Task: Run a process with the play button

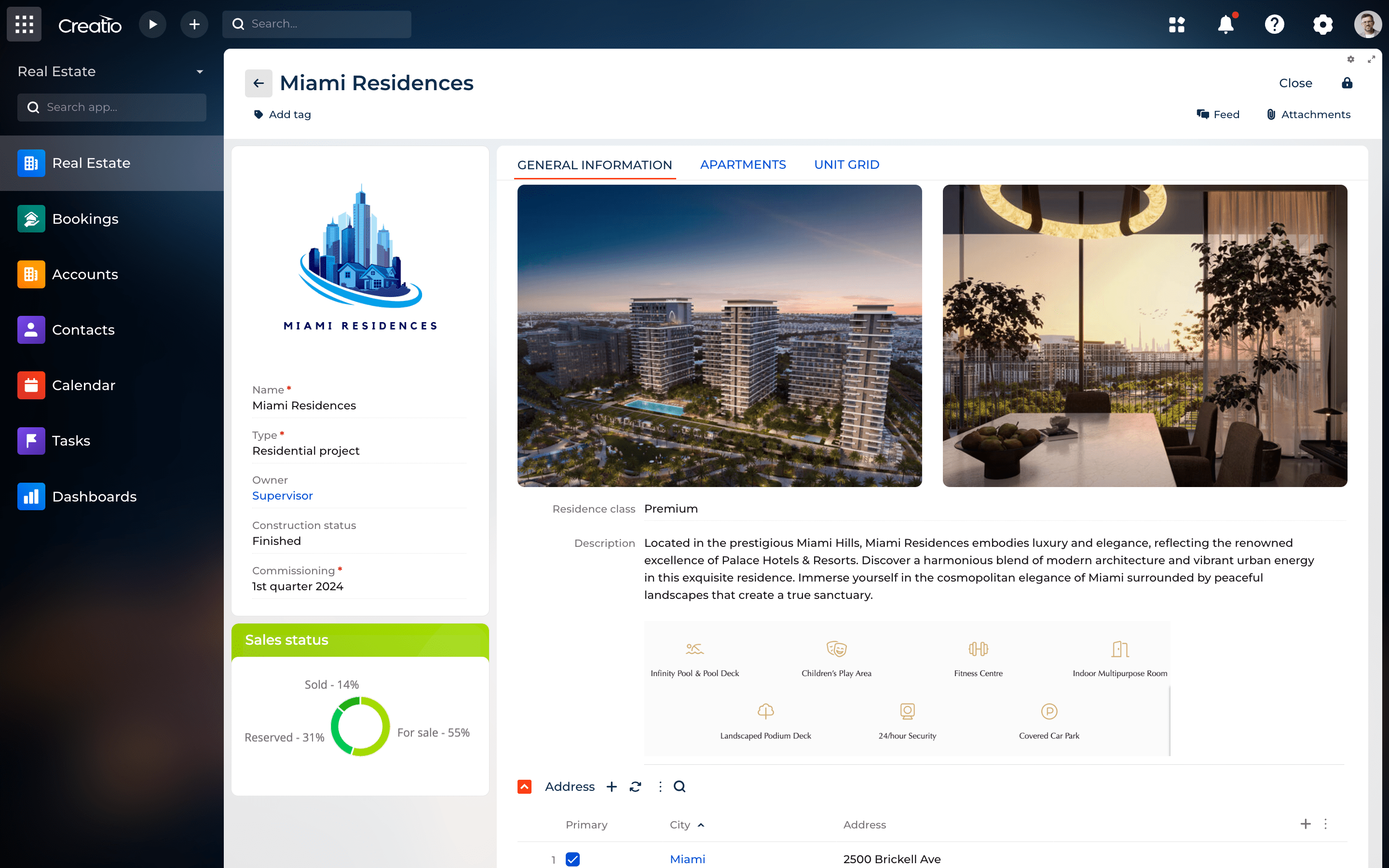Action: (153, 24)
